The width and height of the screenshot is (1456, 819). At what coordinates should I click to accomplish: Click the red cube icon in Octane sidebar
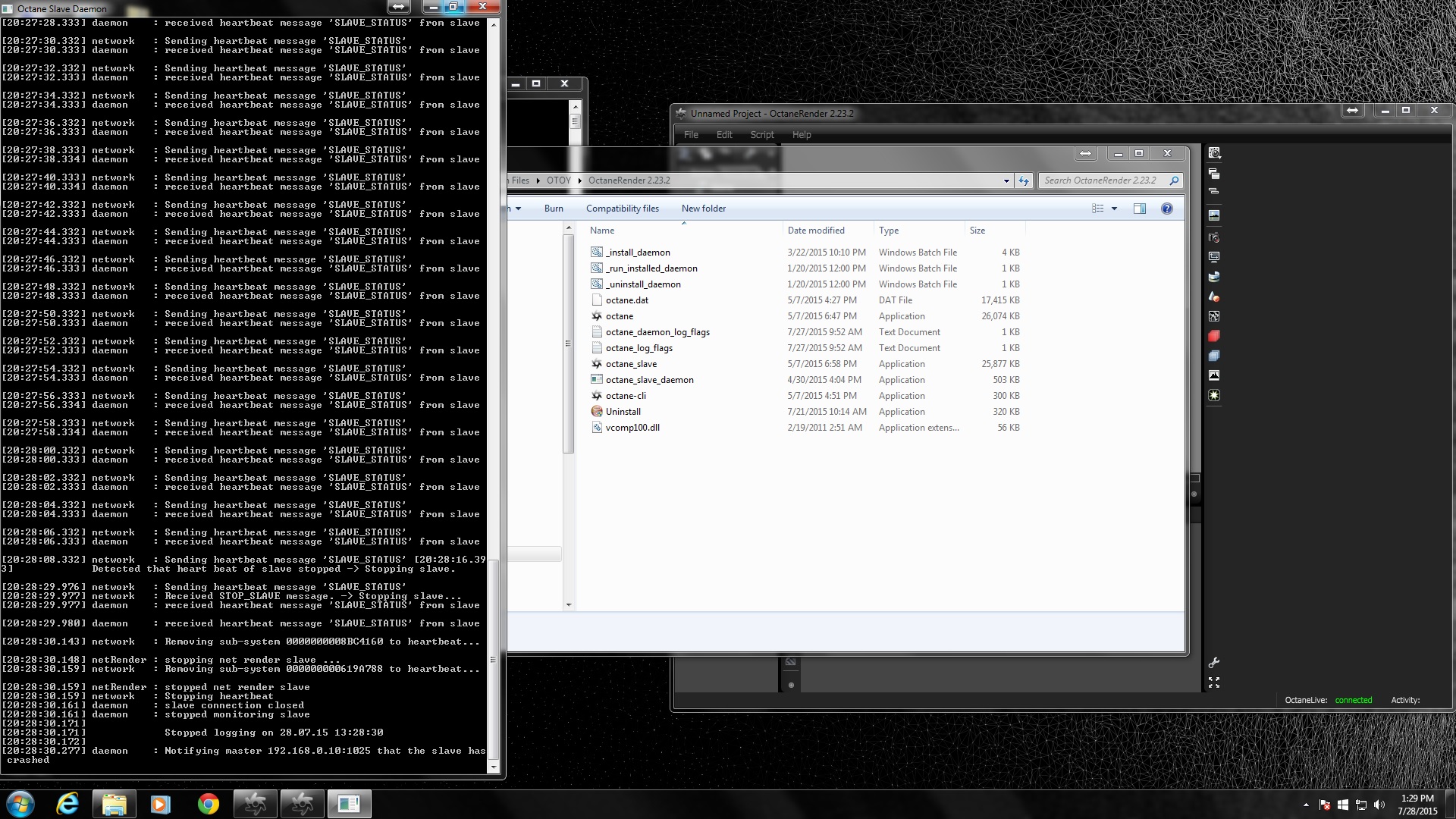coord(1214,336)
